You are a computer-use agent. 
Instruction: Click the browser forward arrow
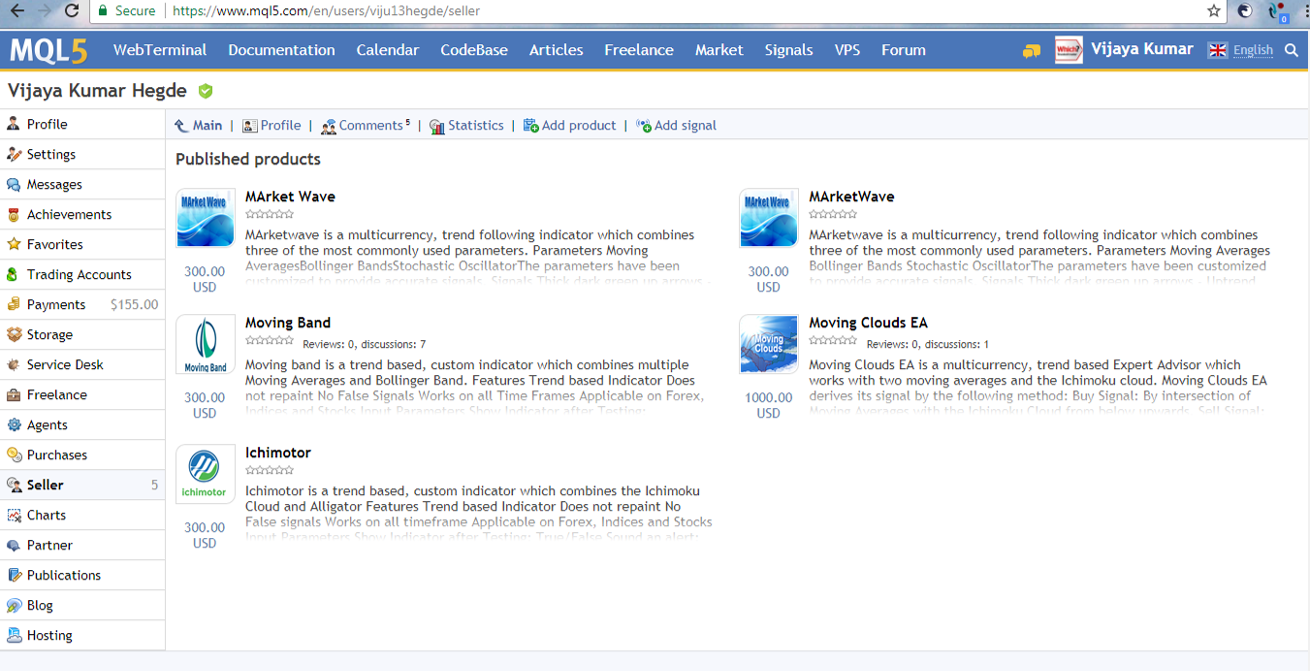pyautogui.click(x=44, y=11)
